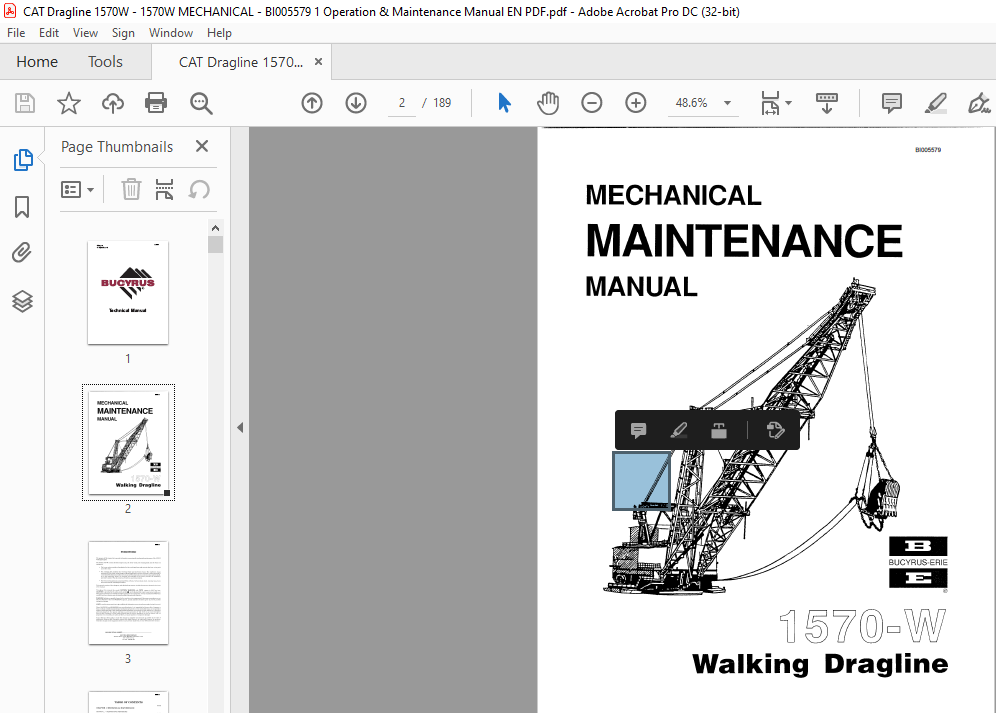The height and width of the screenshot is (713, 996).
Task: Select the CAT Dragline 1570 document tab
Action: (x=241, y=62)
